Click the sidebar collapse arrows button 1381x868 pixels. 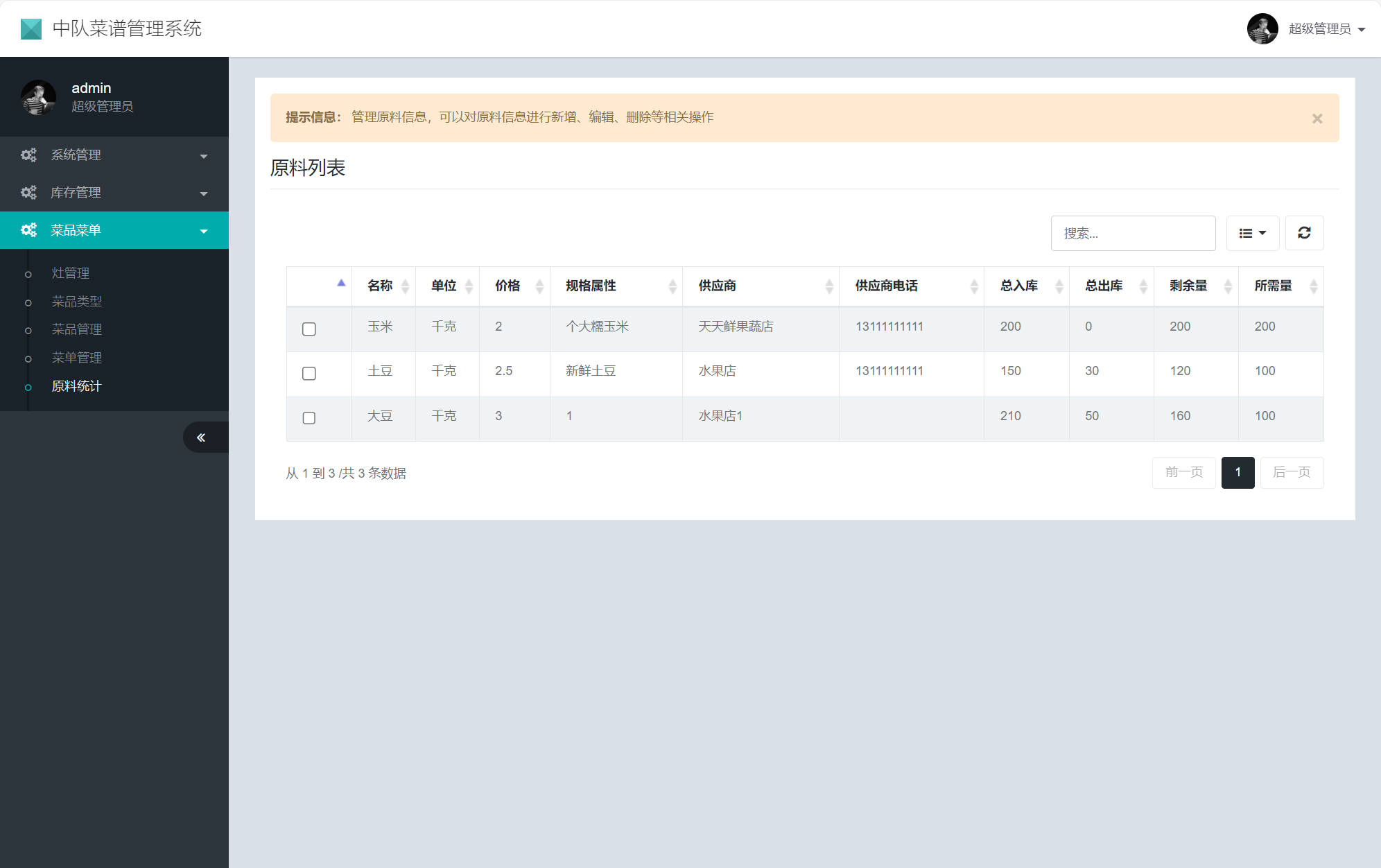click(x=202, y=437)
